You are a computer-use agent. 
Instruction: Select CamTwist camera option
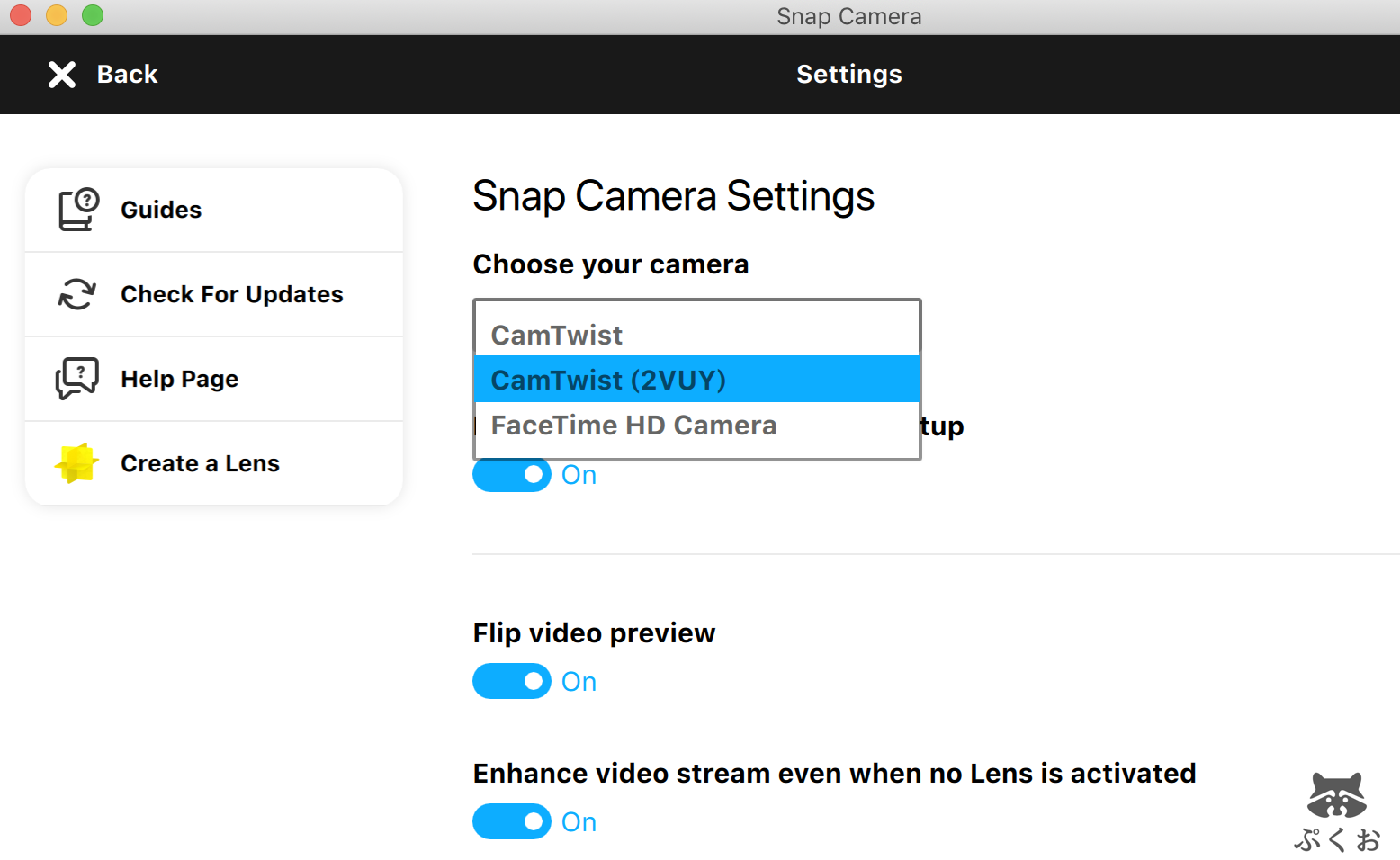(696, 335)
